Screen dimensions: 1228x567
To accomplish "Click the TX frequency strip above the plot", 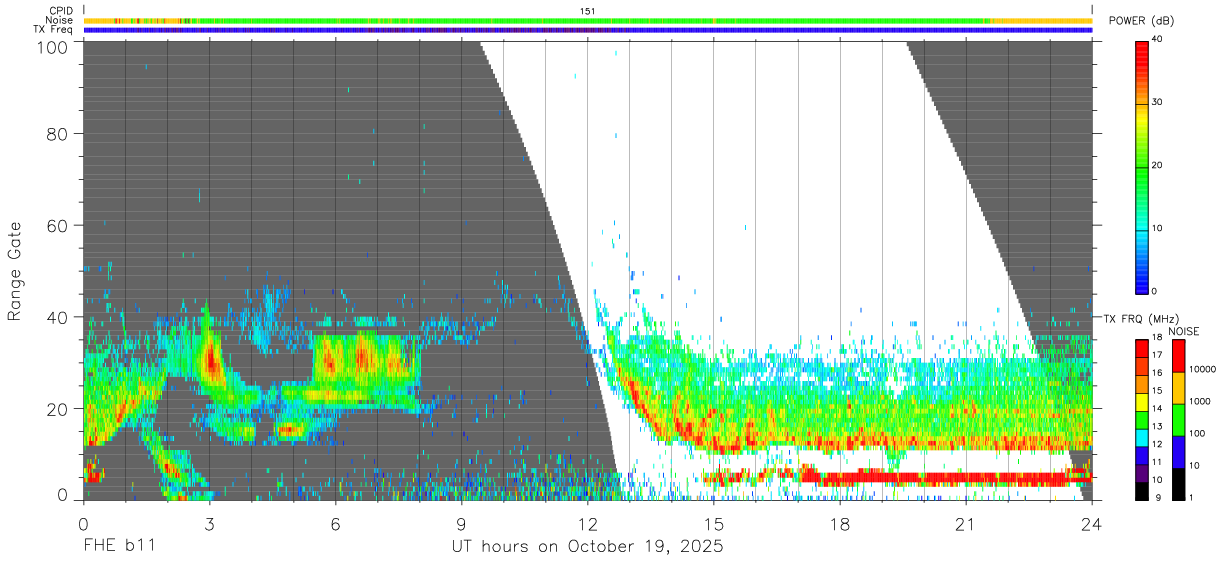I will 587,30.
